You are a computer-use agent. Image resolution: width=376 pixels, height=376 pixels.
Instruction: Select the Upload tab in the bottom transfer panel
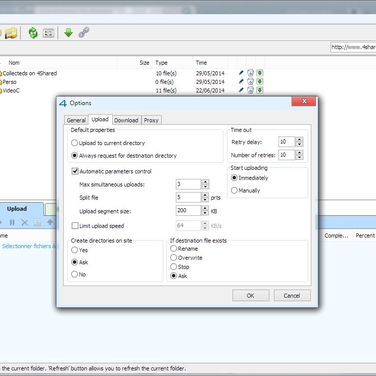(x=17, y=209)
